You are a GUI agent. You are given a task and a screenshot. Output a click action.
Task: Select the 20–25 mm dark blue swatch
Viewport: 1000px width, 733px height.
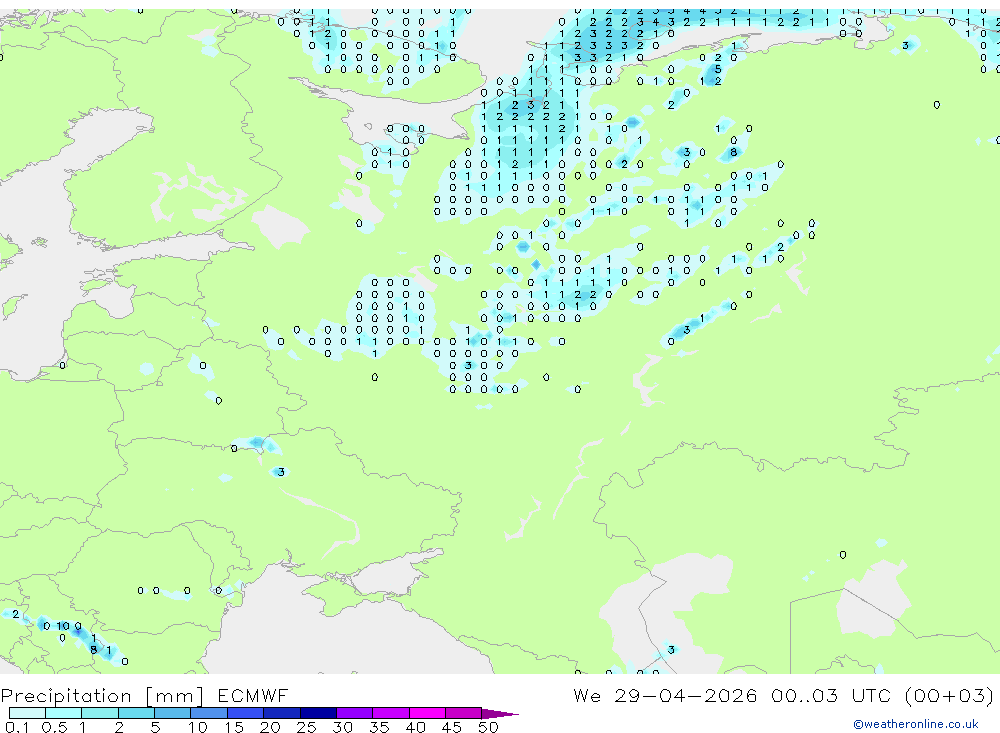click(x=282, y=713)
